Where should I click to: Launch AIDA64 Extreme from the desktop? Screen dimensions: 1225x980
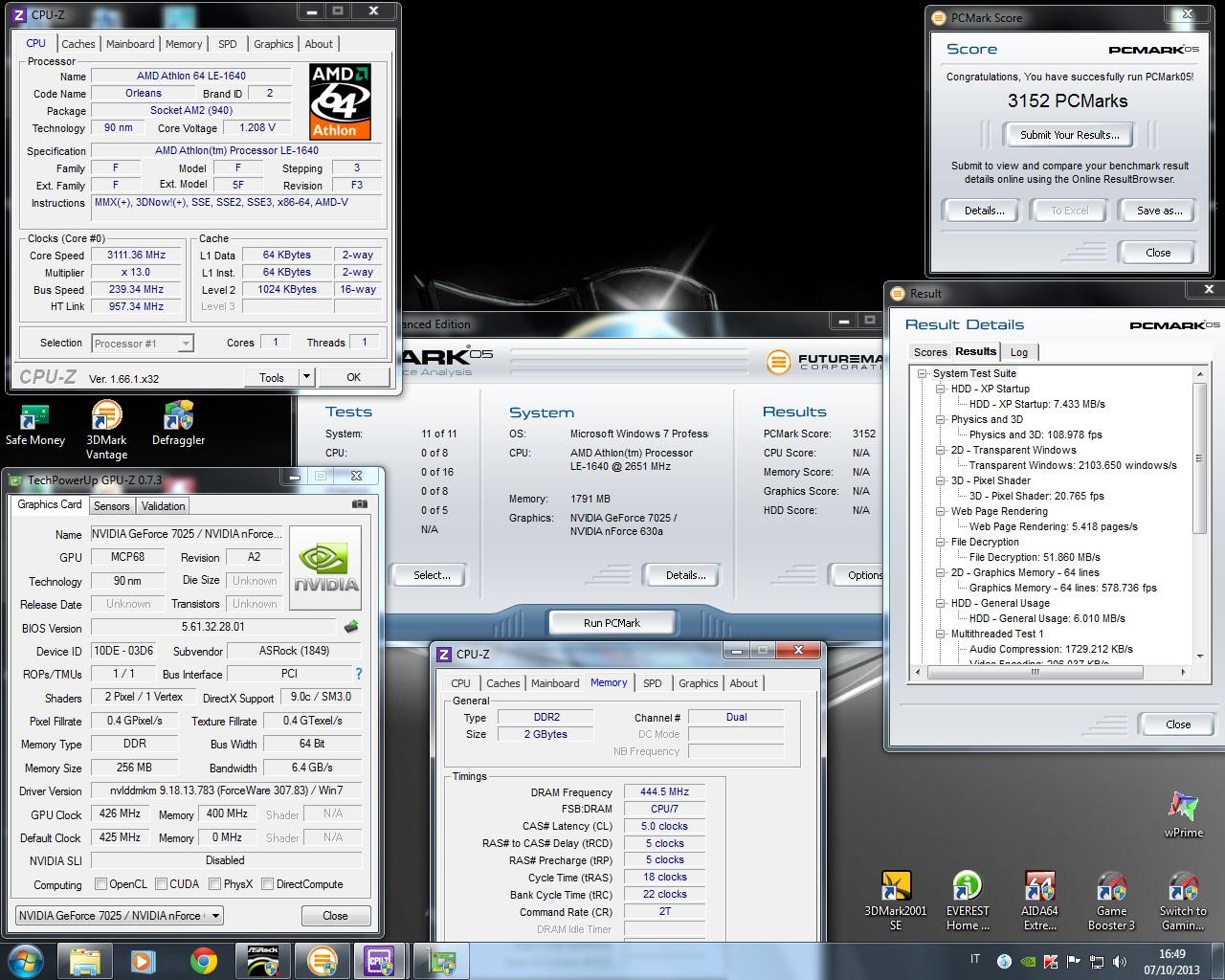point(1039,900)
